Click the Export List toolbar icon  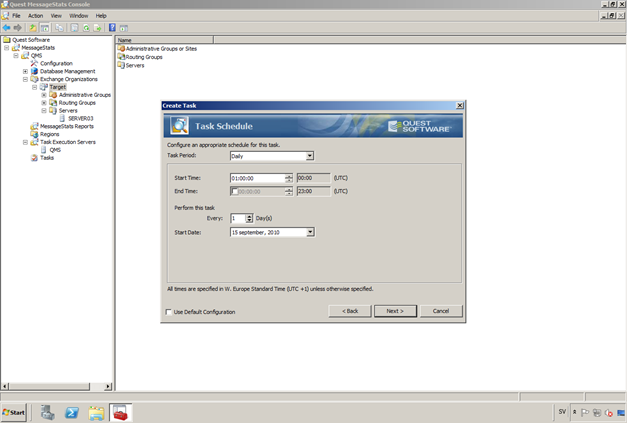(x=97, y=28)
